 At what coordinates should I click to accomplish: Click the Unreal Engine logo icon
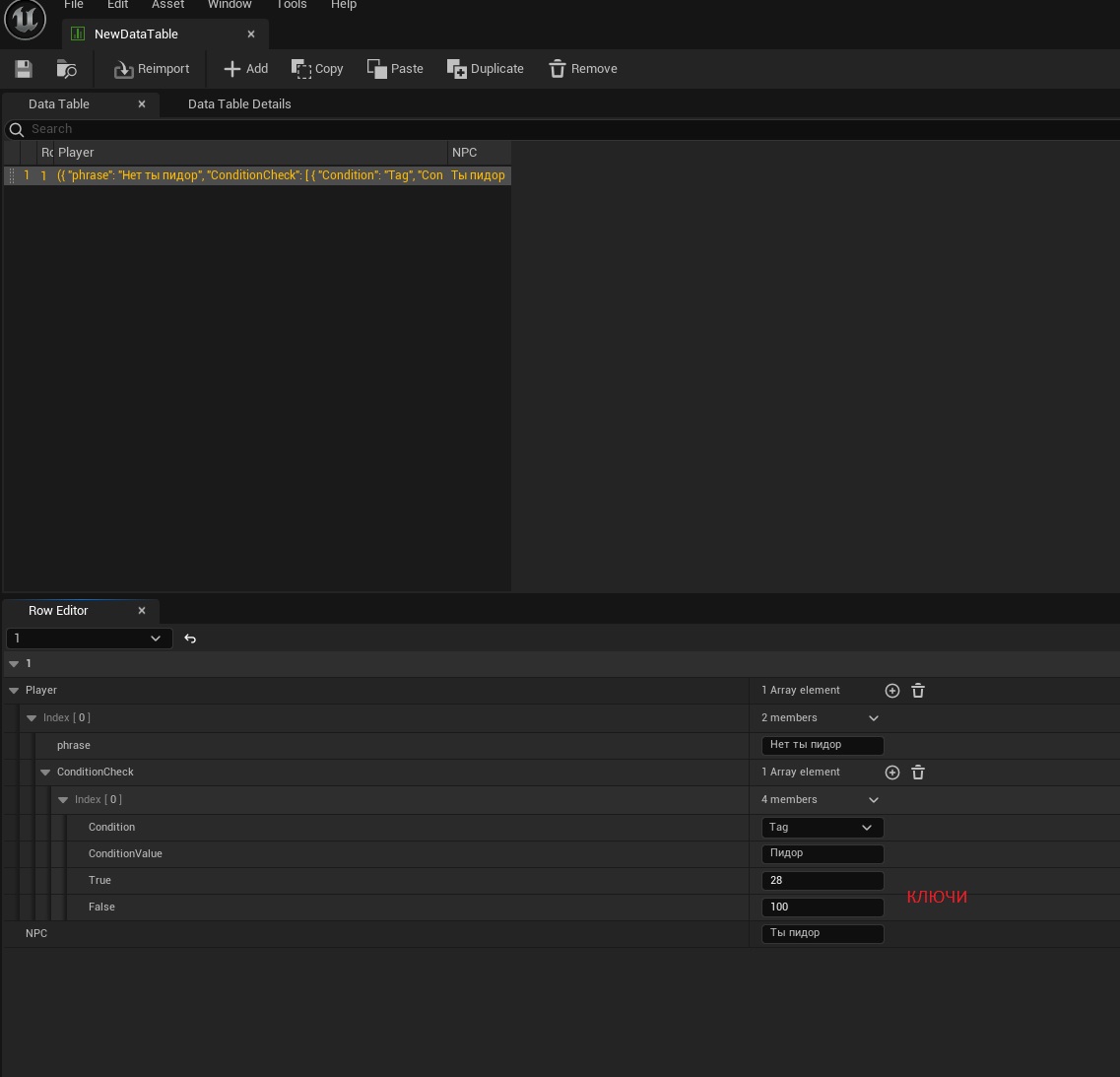[x=25, y=18]
